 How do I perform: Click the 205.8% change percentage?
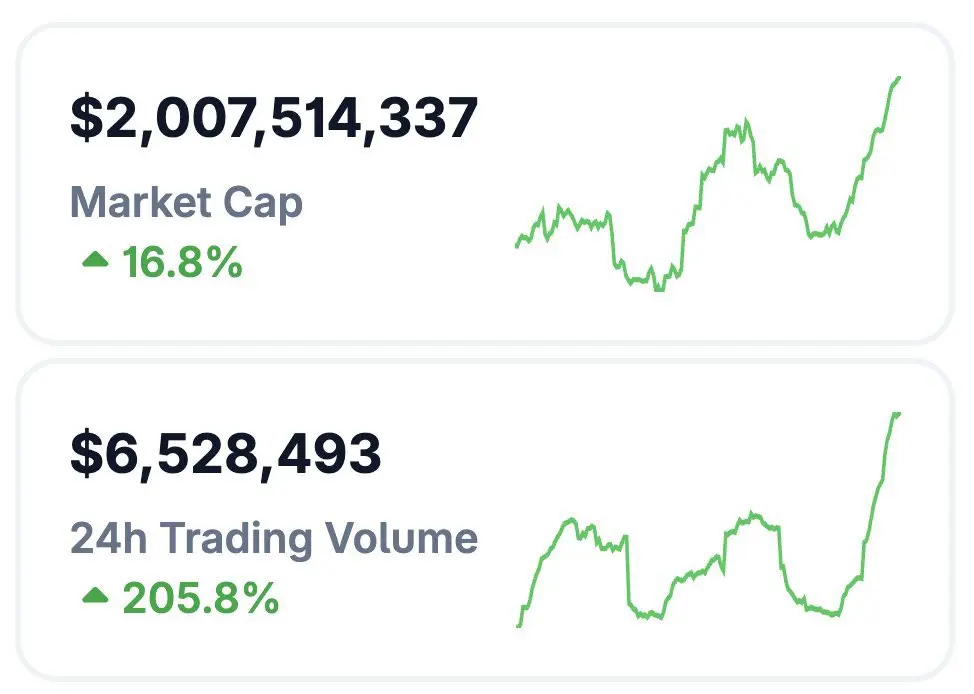pyautogui.click(x=201, y=598)
